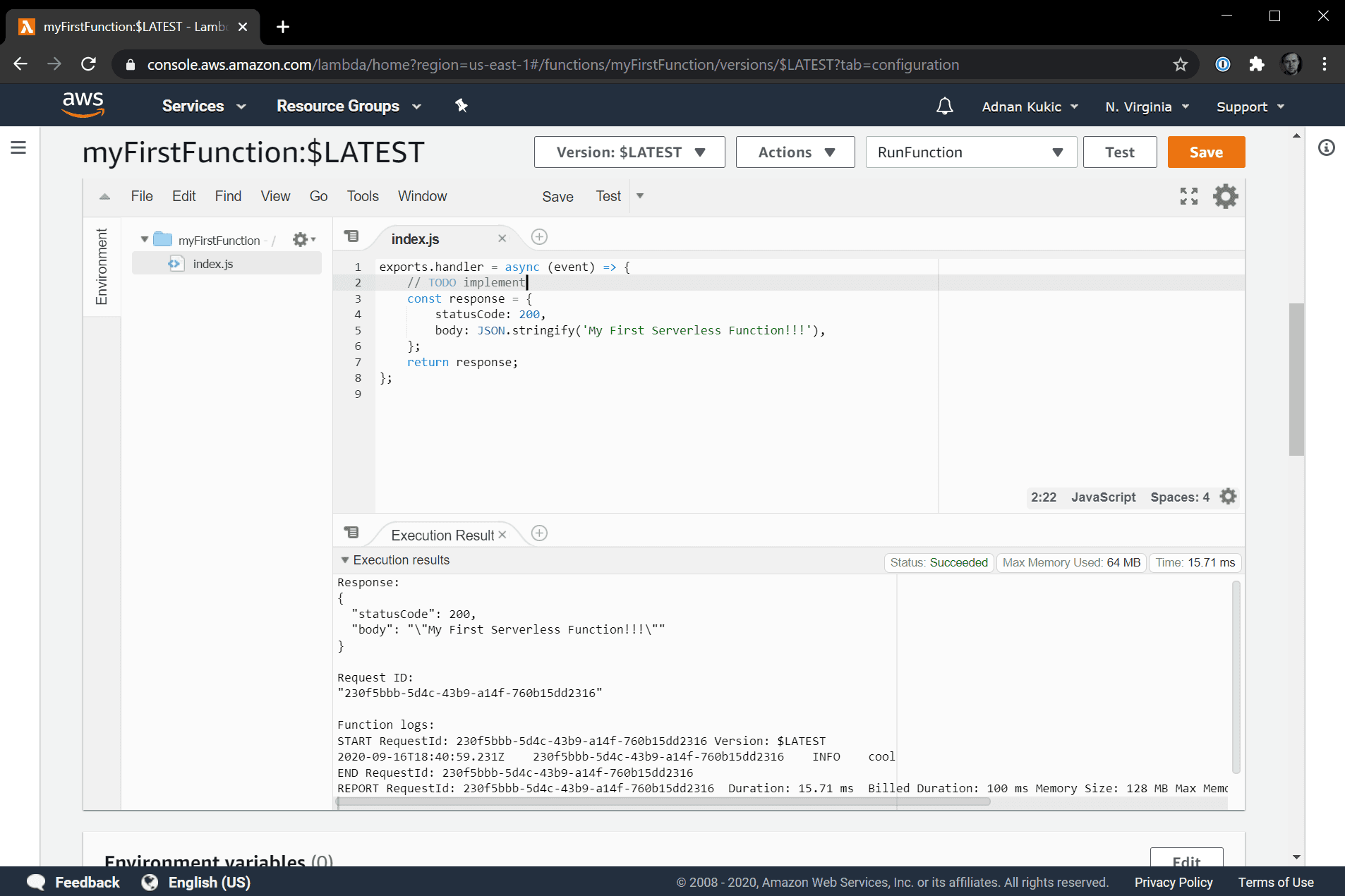Open the info panel icon
Image resolution: width=1345 pixels, height=896 pixels.
(1326, 147)
